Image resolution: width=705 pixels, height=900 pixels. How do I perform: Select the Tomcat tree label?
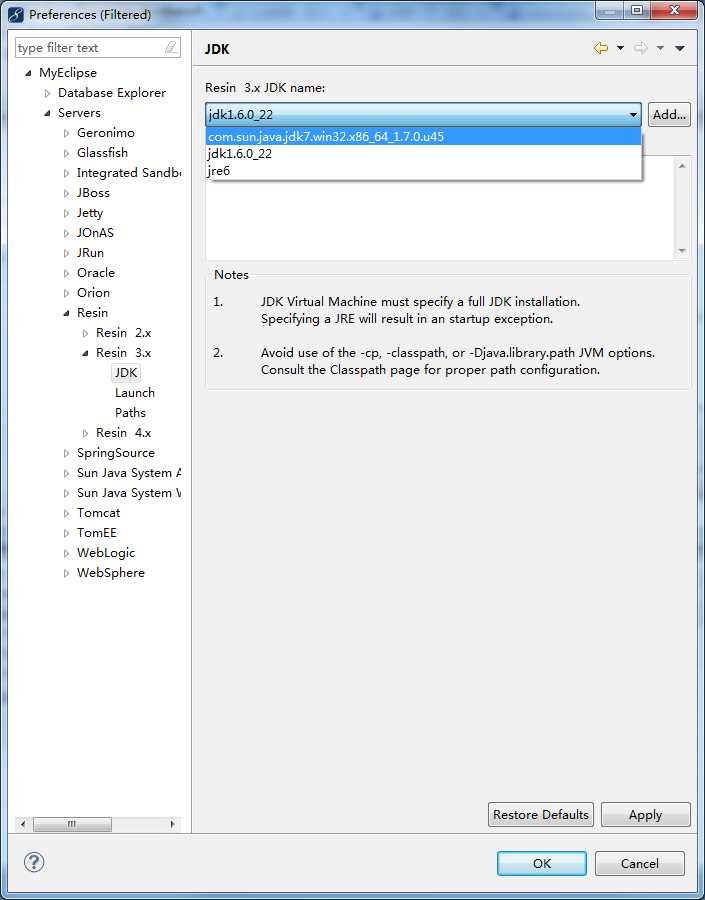click(99, 513)
